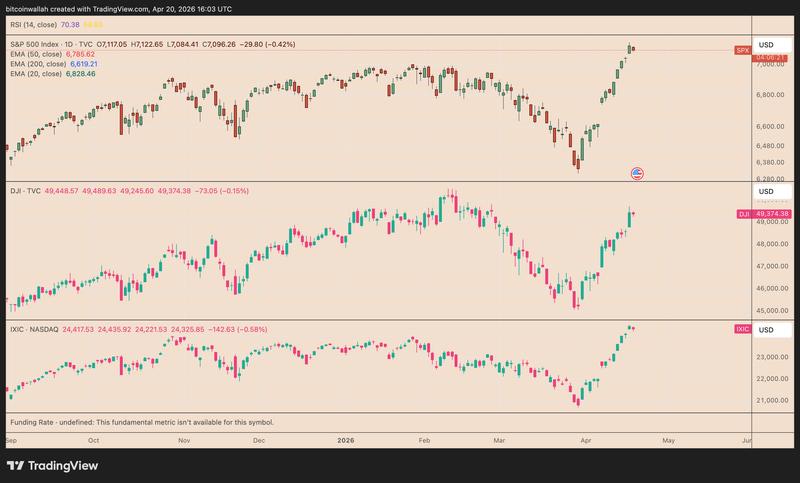Click the bitcoinwallah created with TradingView.com caption
This screenshot has height=483, width=800.
(x=121, y=9)
